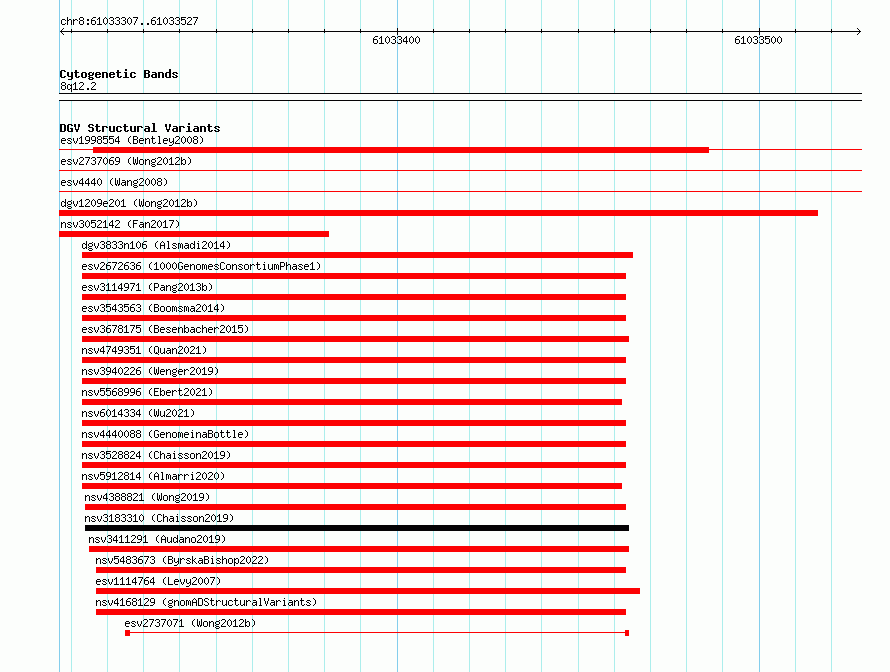Click the dgv1209e201 red variant bar
Screen dimensions: 890x672
pyautogui.click(x=439, y=213)
